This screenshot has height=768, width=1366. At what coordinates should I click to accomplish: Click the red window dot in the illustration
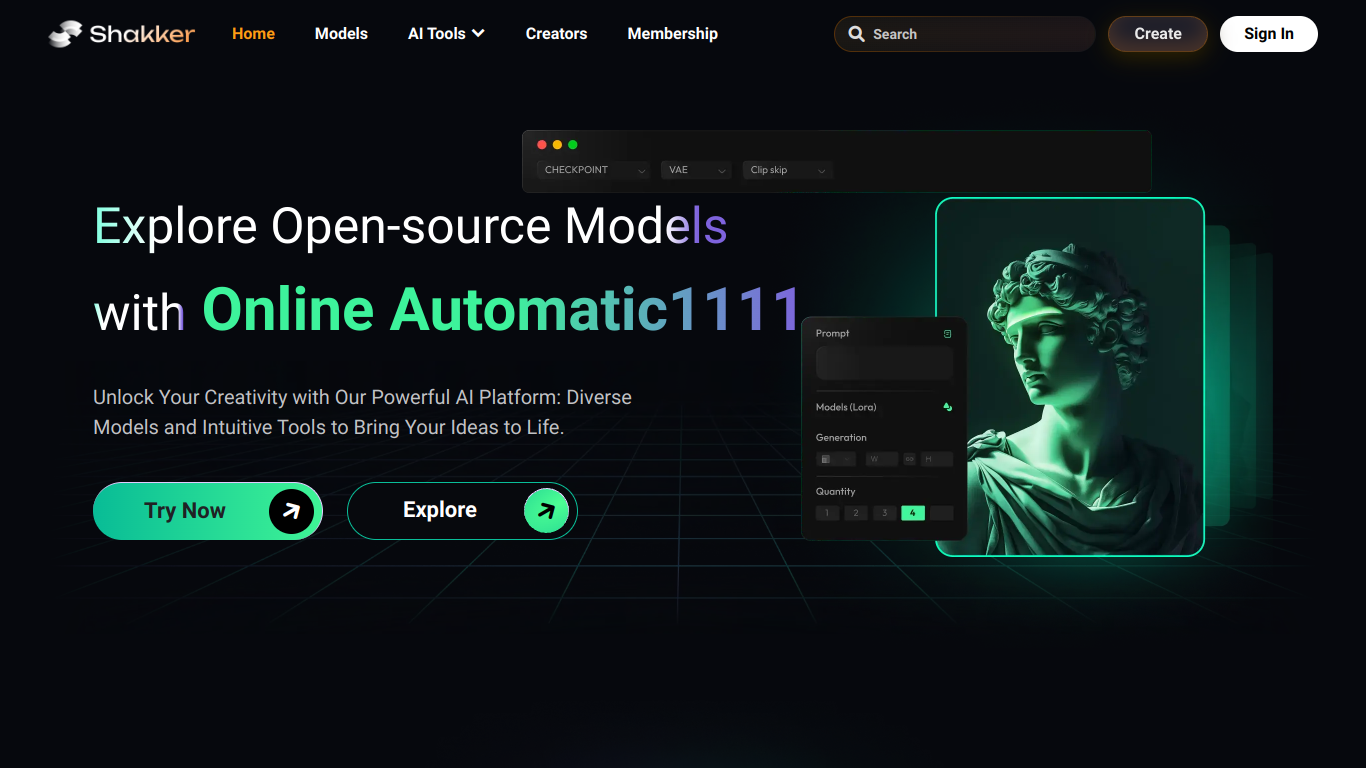pyautogui.click(x=542, y=145)
